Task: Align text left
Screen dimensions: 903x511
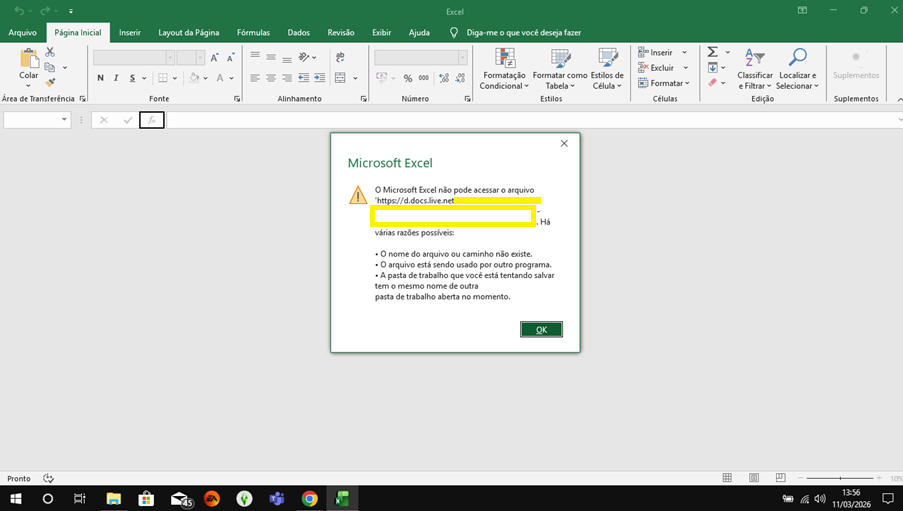Action: tap(255, 78)
